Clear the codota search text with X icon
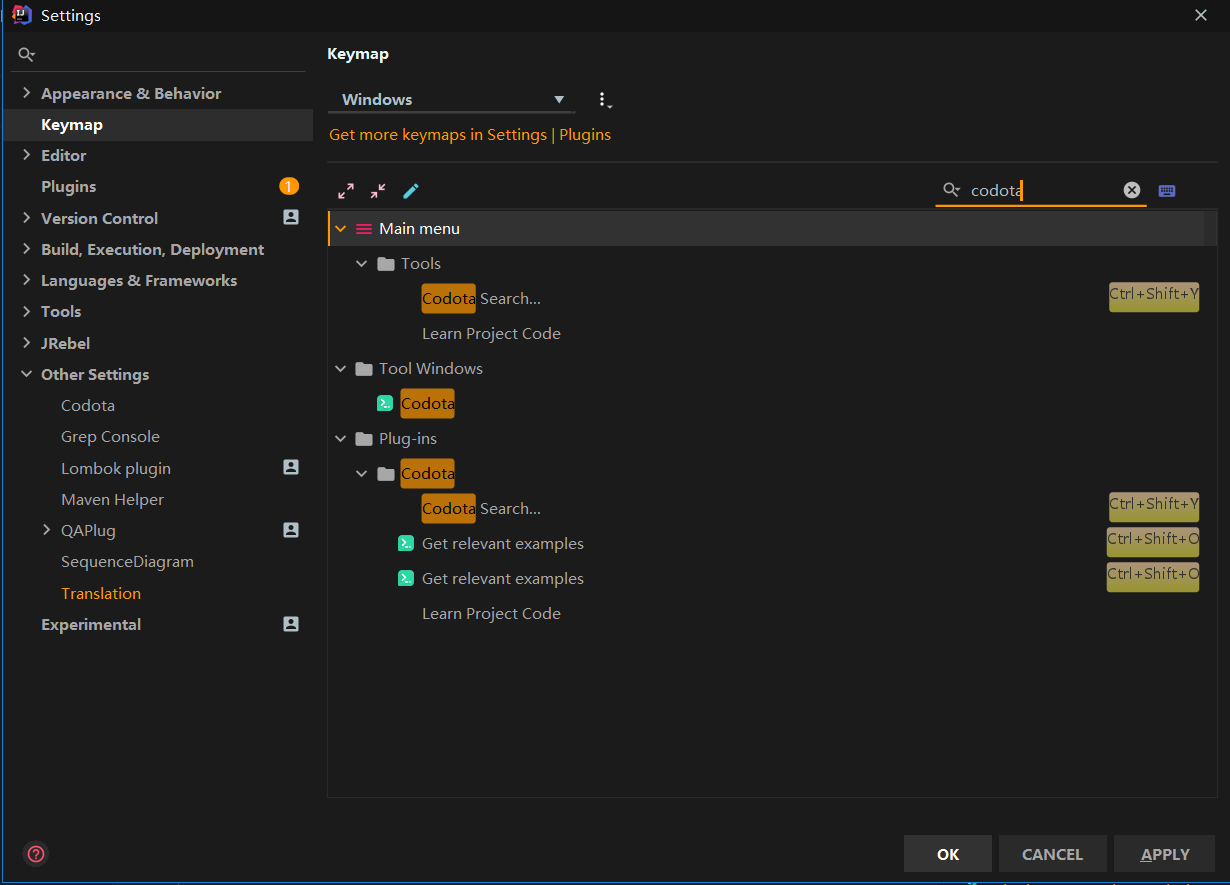Screen dimensions: 1230x885 coord(1132,190)
